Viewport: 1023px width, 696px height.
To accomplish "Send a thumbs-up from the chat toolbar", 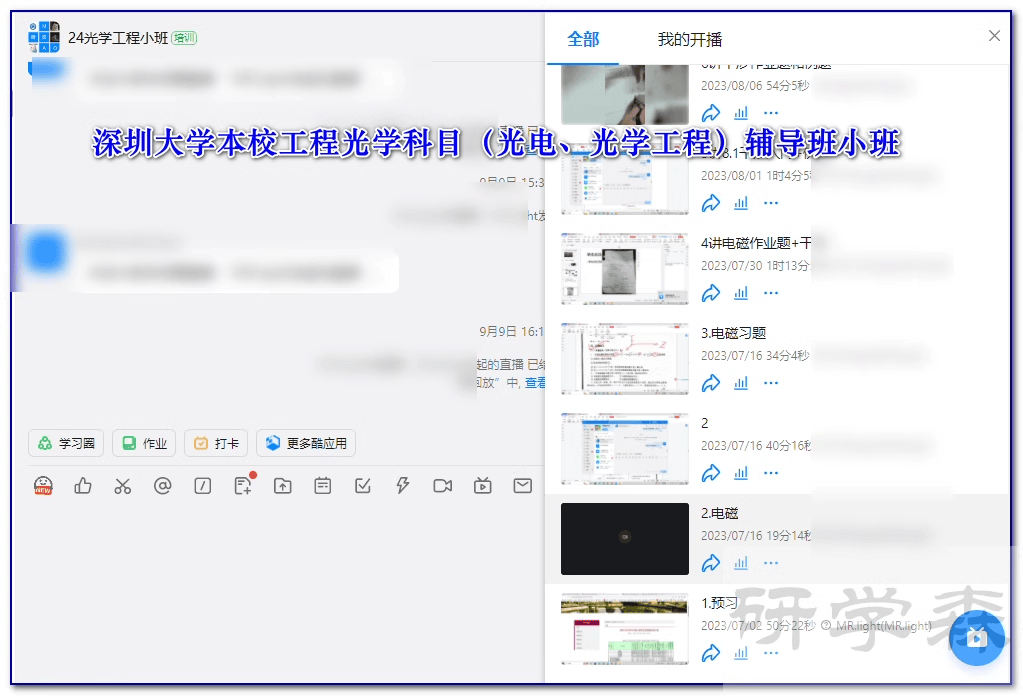I will [x=83, y=486].
